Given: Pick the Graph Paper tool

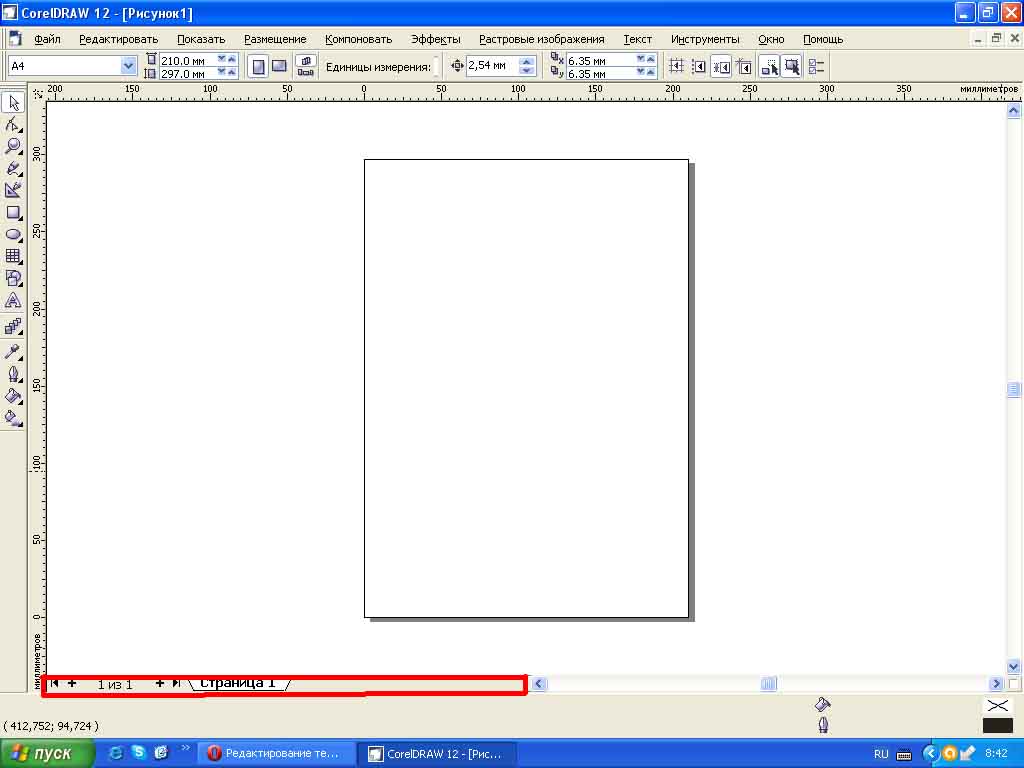Looking at the screenshot, I should point(13,256).
